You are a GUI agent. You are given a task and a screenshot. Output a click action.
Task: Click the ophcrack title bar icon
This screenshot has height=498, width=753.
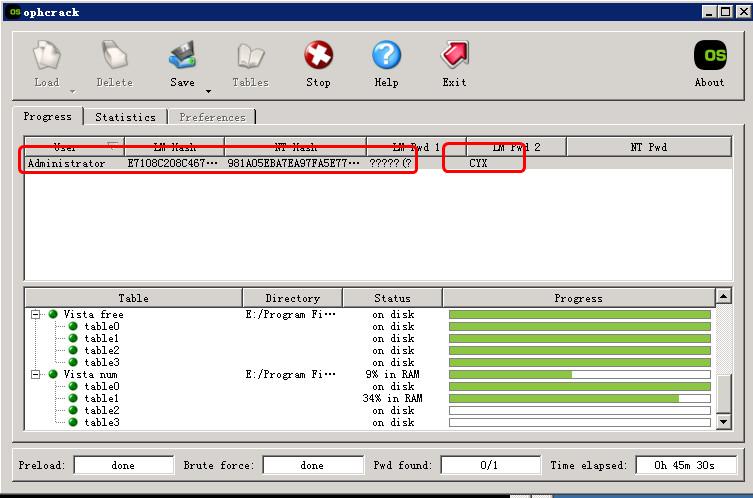point(15,12)
